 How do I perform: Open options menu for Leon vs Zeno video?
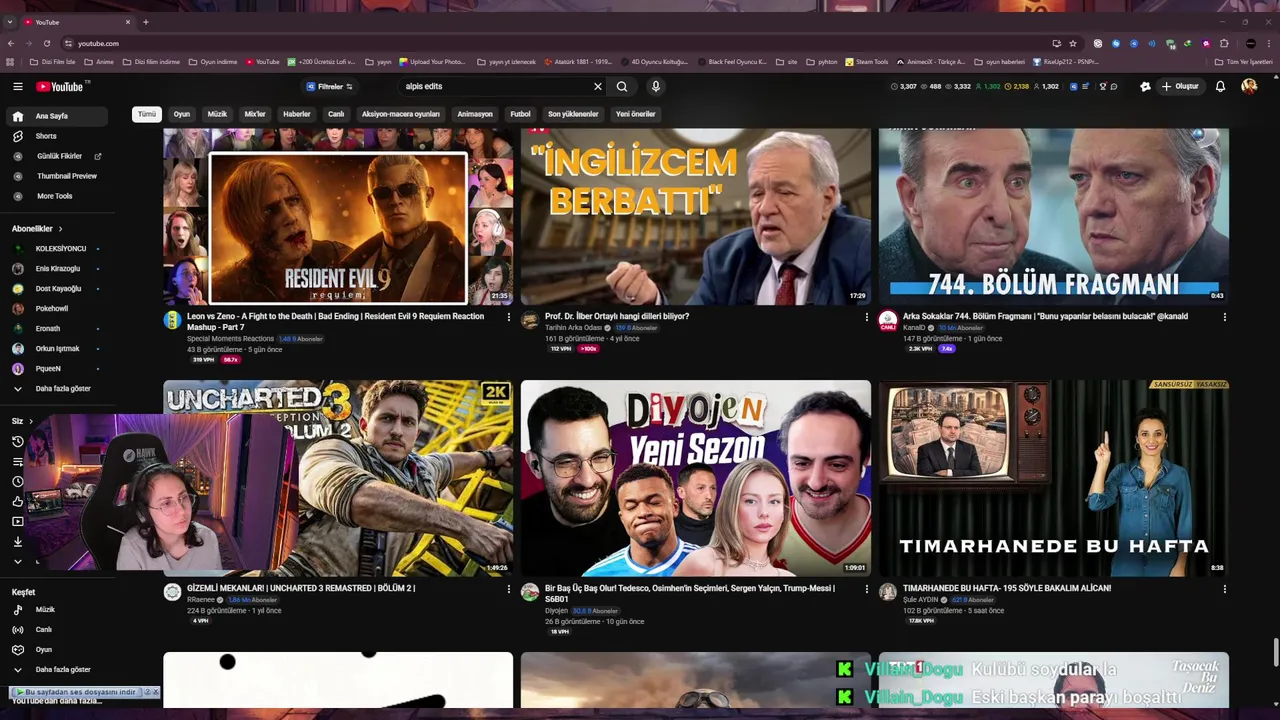[508, 317]
